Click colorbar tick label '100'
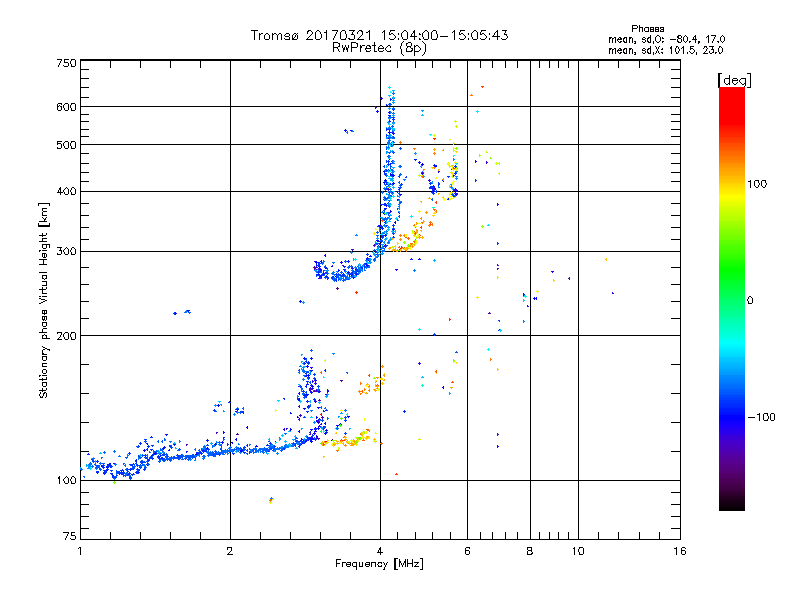 [757, 184]
